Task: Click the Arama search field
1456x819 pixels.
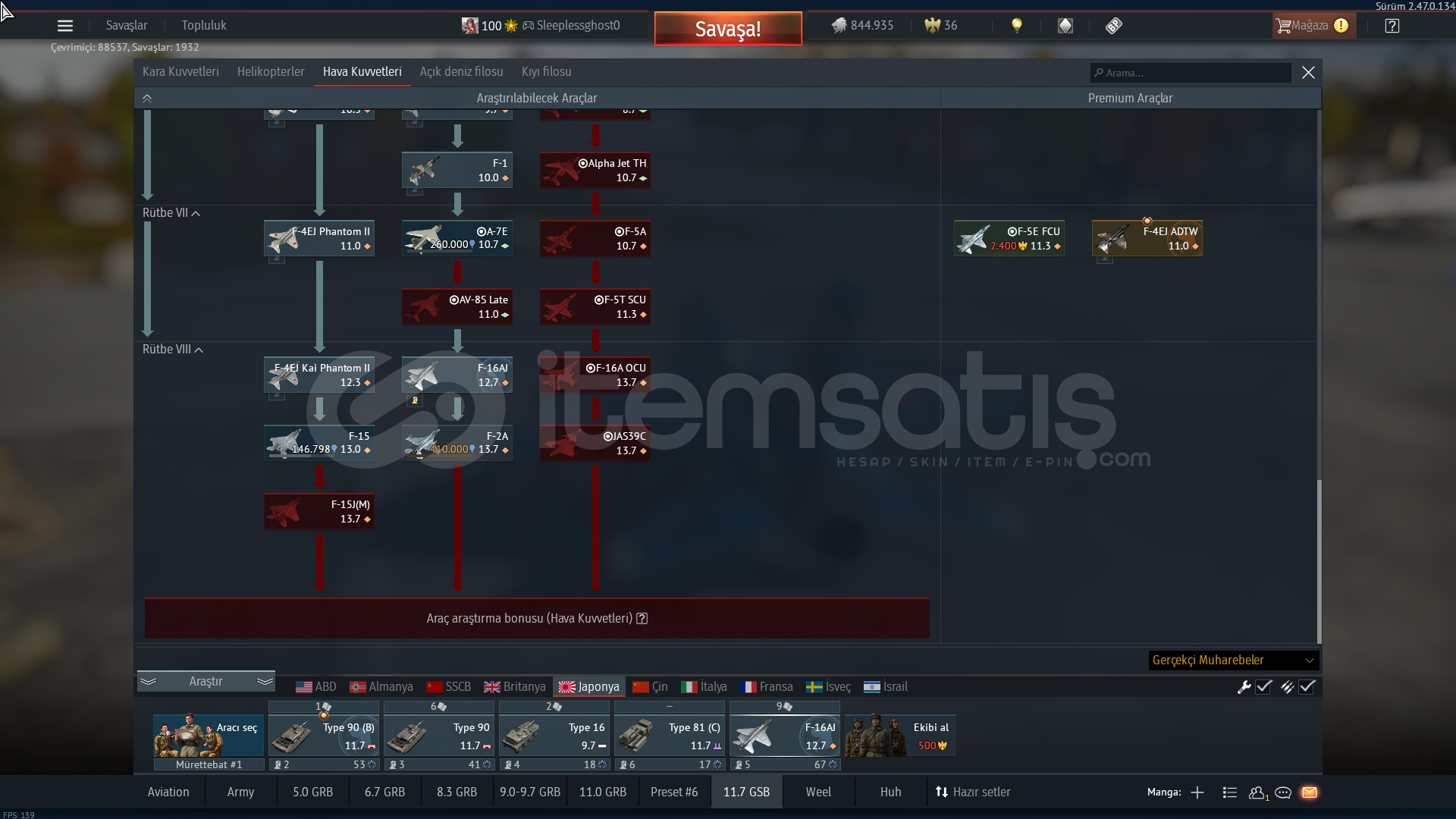Action: [1191, 73]
